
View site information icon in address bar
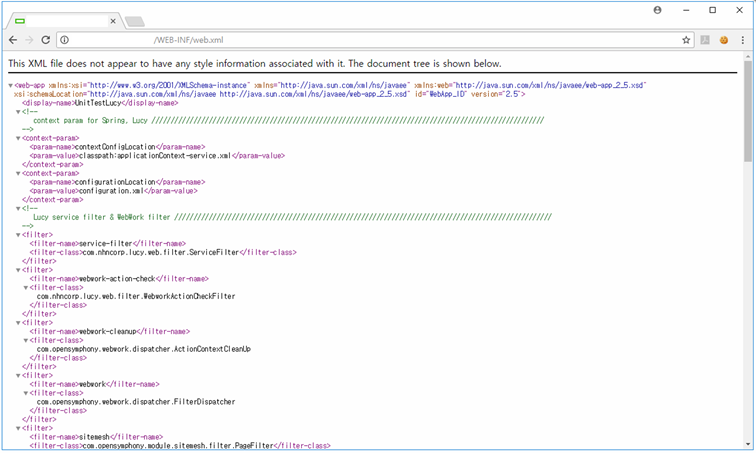(65, 40)
